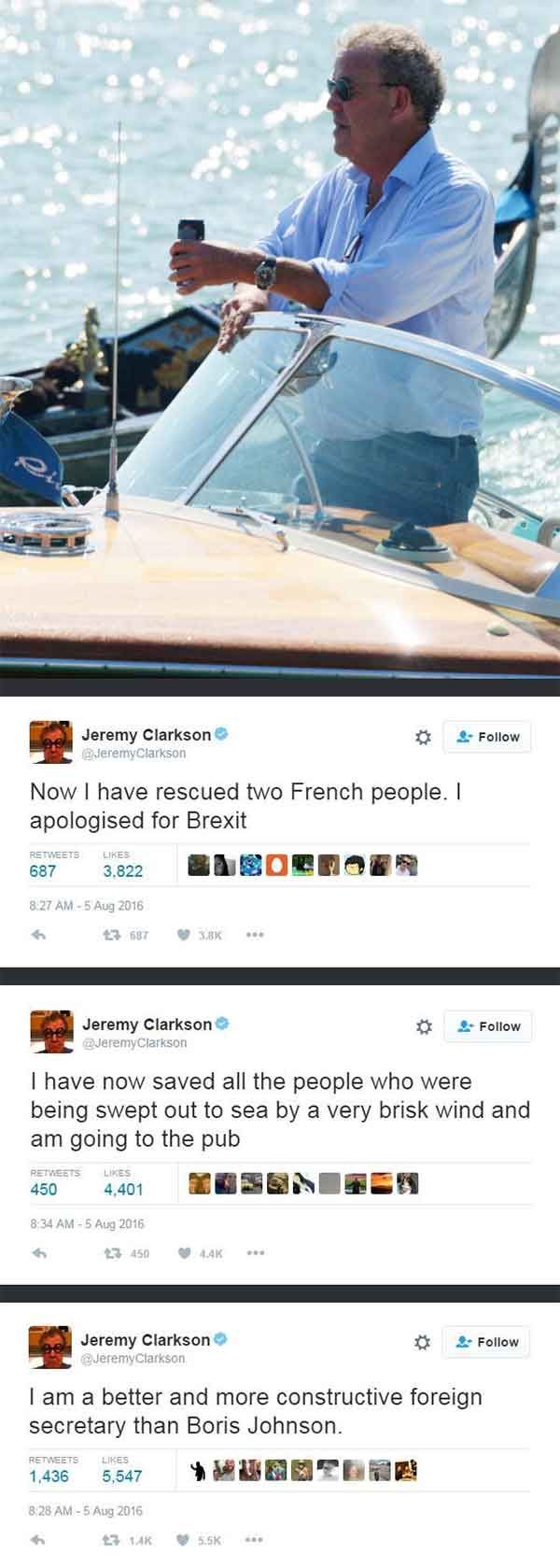Follow Jeremy Clarkson from the first tweet
The image size is (560, 1568).
(x=487, y=737)
